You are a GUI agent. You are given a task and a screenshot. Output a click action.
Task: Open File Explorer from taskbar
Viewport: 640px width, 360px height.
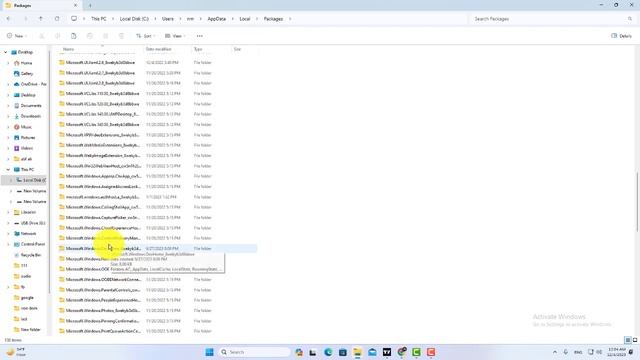(358, 352)
